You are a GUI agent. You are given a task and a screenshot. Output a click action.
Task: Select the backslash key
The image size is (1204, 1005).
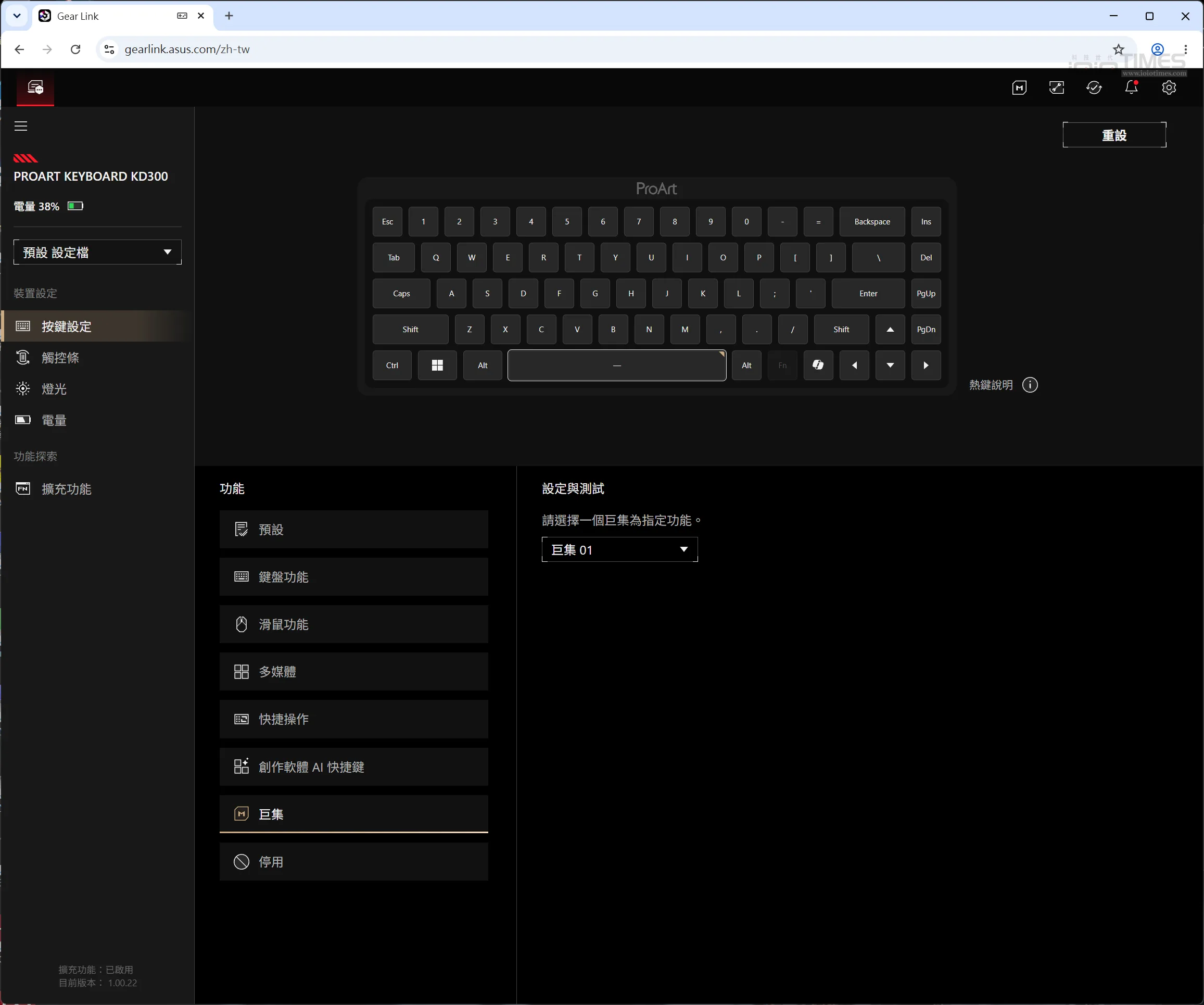(x=878, y=258)
